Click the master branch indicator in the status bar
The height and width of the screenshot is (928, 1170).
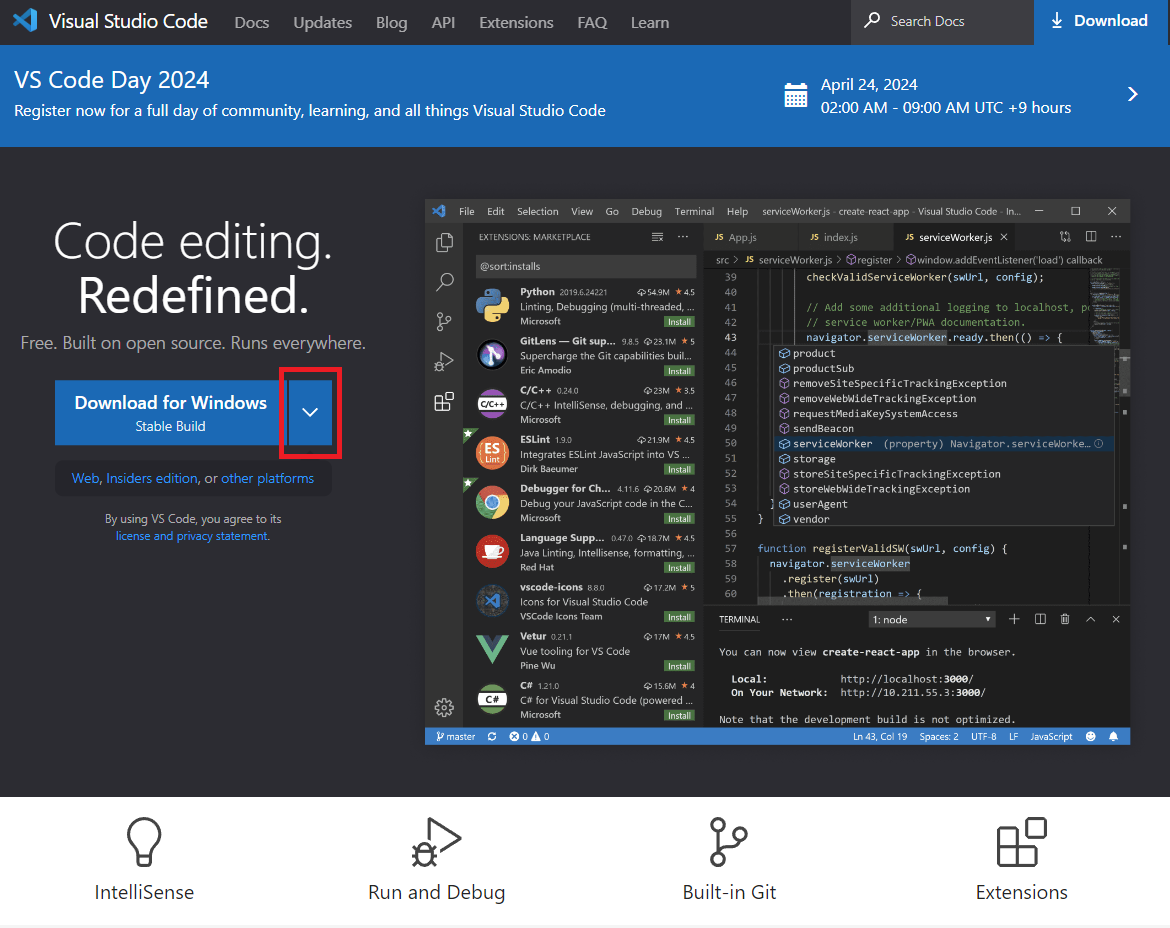(x=455, y=736)
